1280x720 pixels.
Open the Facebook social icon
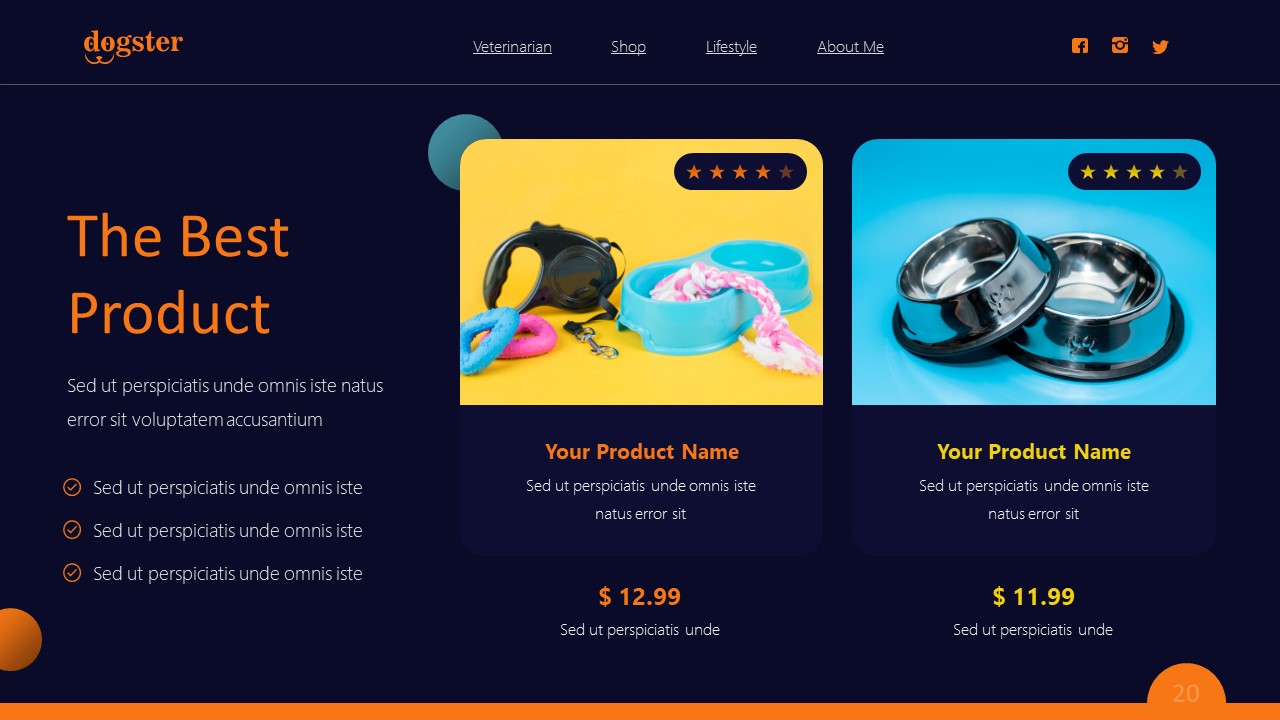tap(1080, 46)
